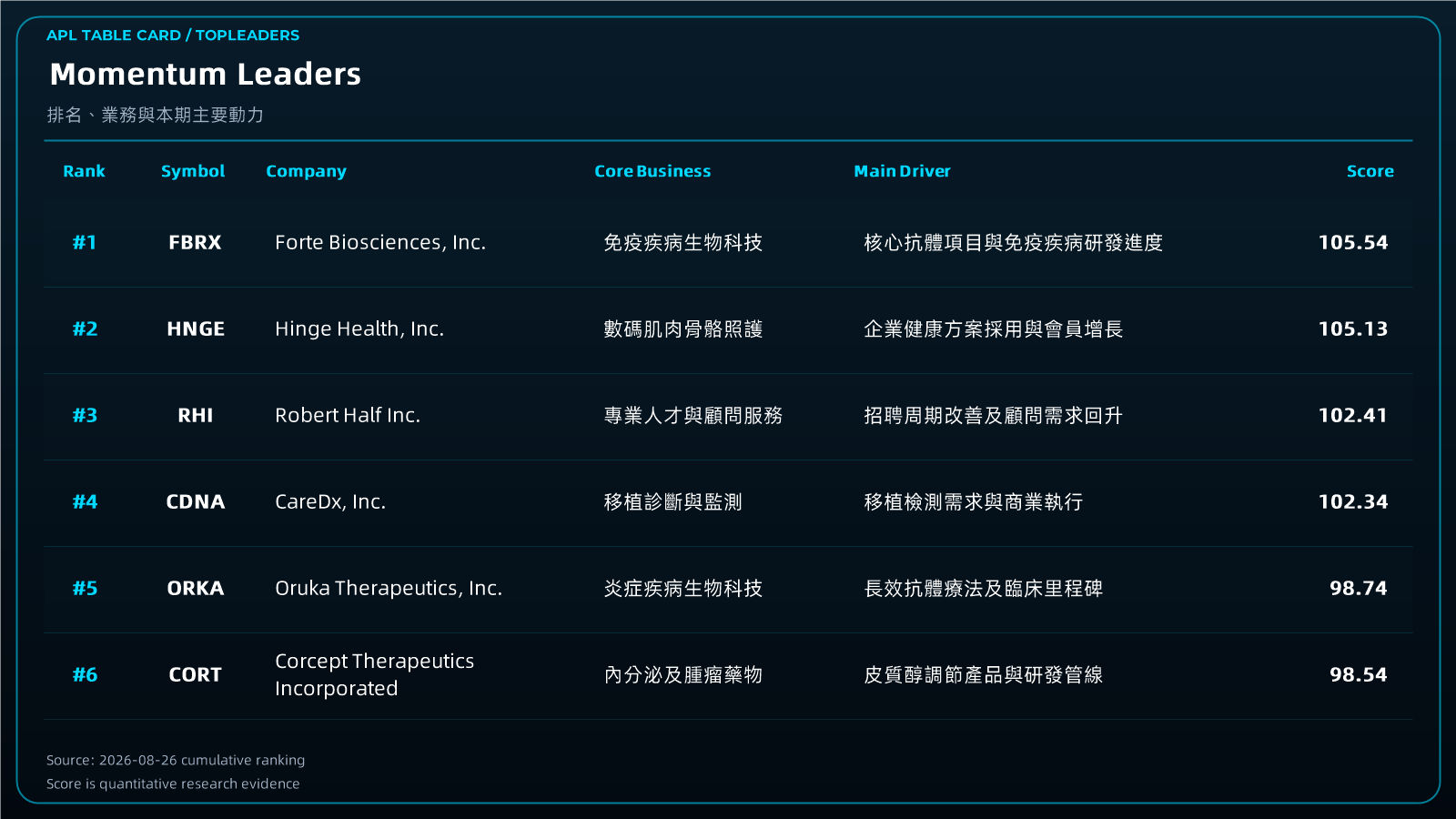
Task: Click the Symbol column header
Action: tap(193, 171)
